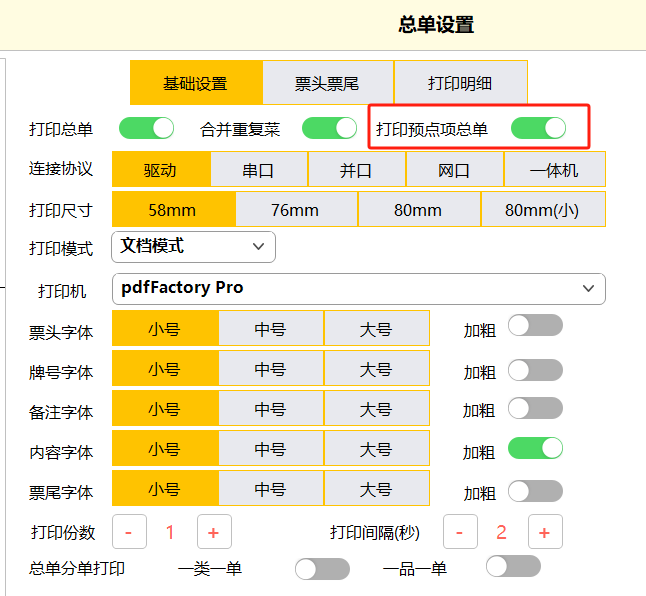Select 串口 connection protocol

[258, 169]
